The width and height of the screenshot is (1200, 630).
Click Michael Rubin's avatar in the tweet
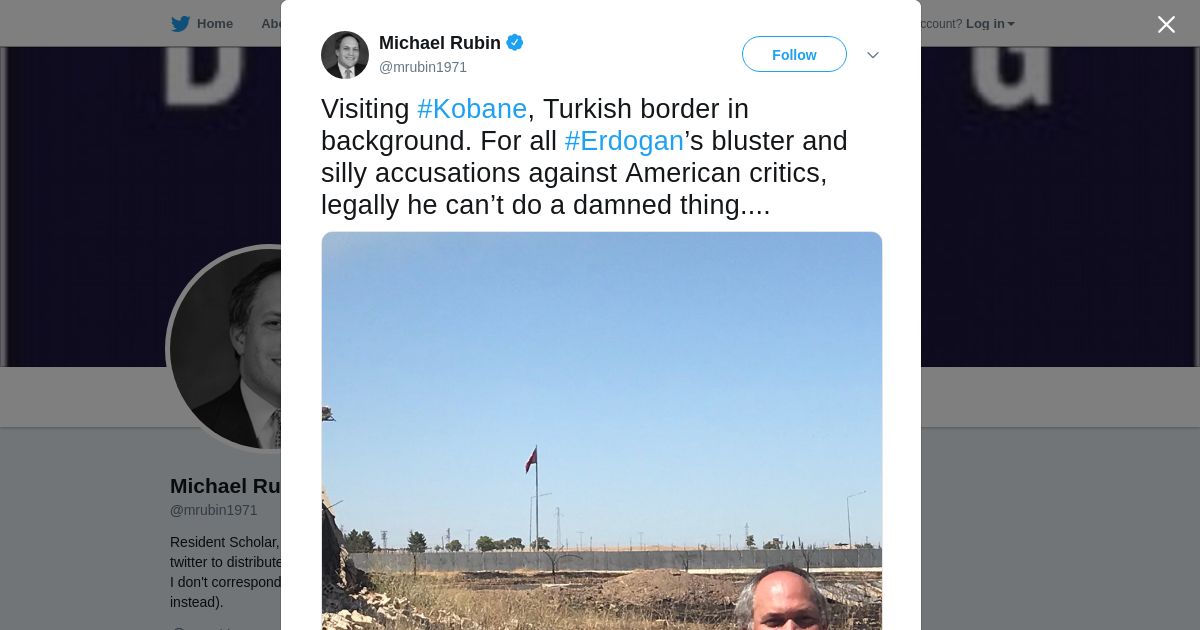pos(345,55)
